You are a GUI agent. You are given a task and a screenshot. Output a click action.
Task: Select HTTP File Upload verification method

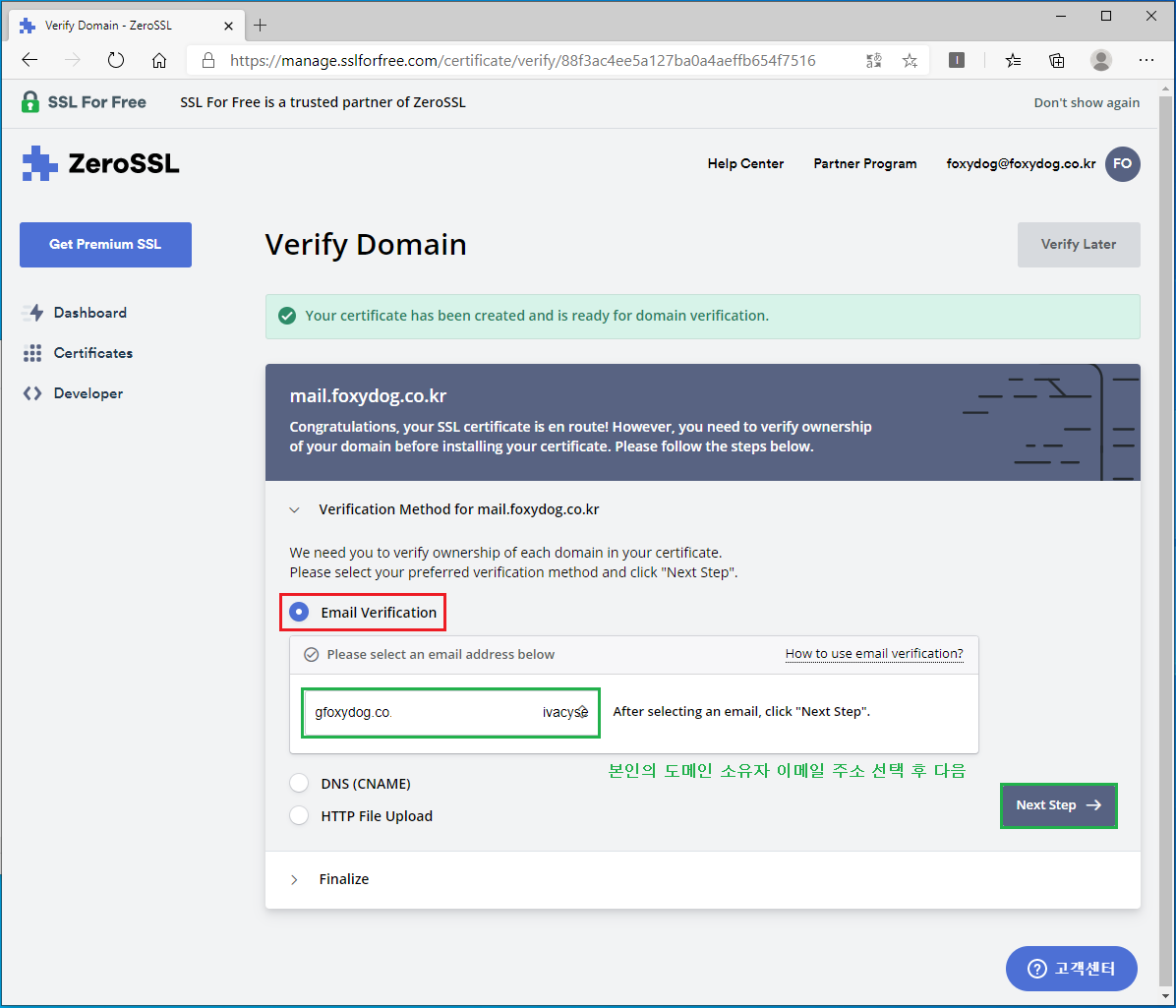[299, 815]
